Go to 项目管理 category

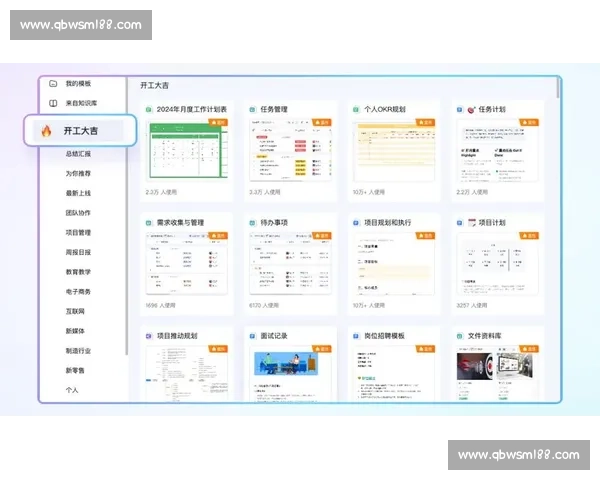[78, 232]
